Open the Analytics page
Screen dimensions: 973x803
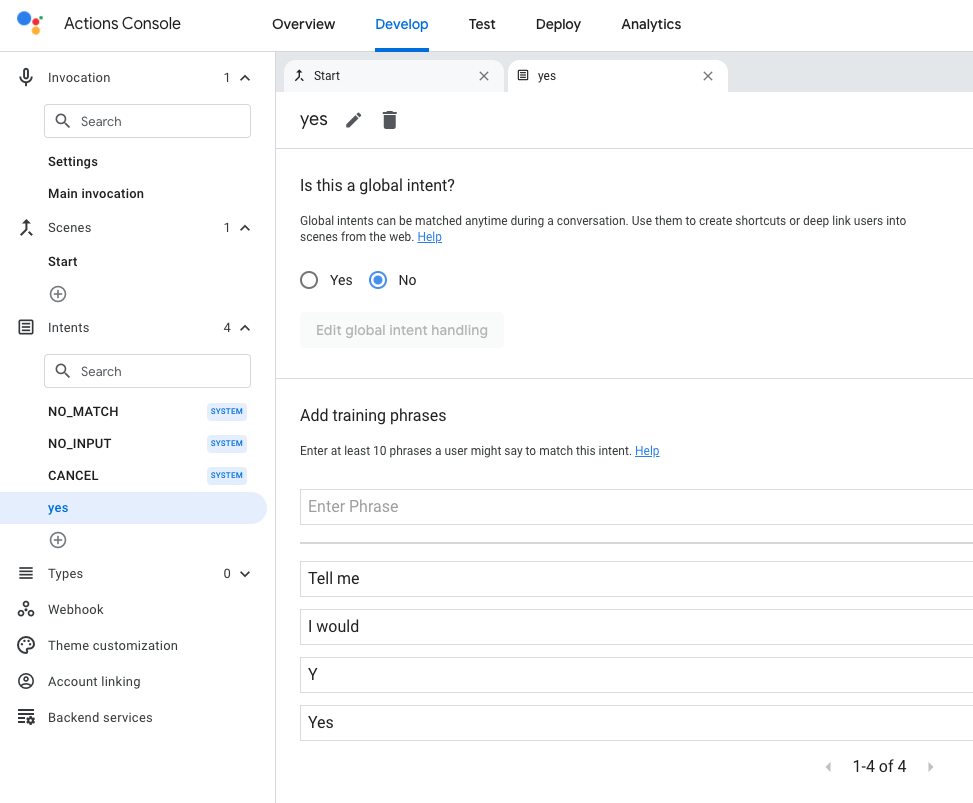(x=650, y=24)
